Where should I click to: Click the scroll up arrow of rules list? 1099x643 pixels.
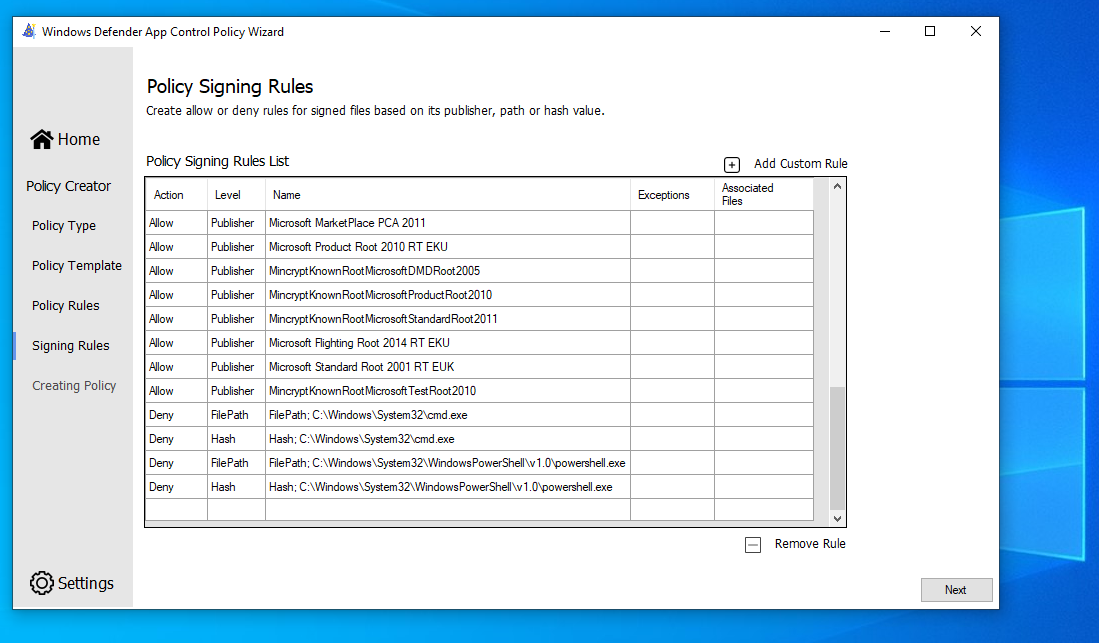coord(837,187)
